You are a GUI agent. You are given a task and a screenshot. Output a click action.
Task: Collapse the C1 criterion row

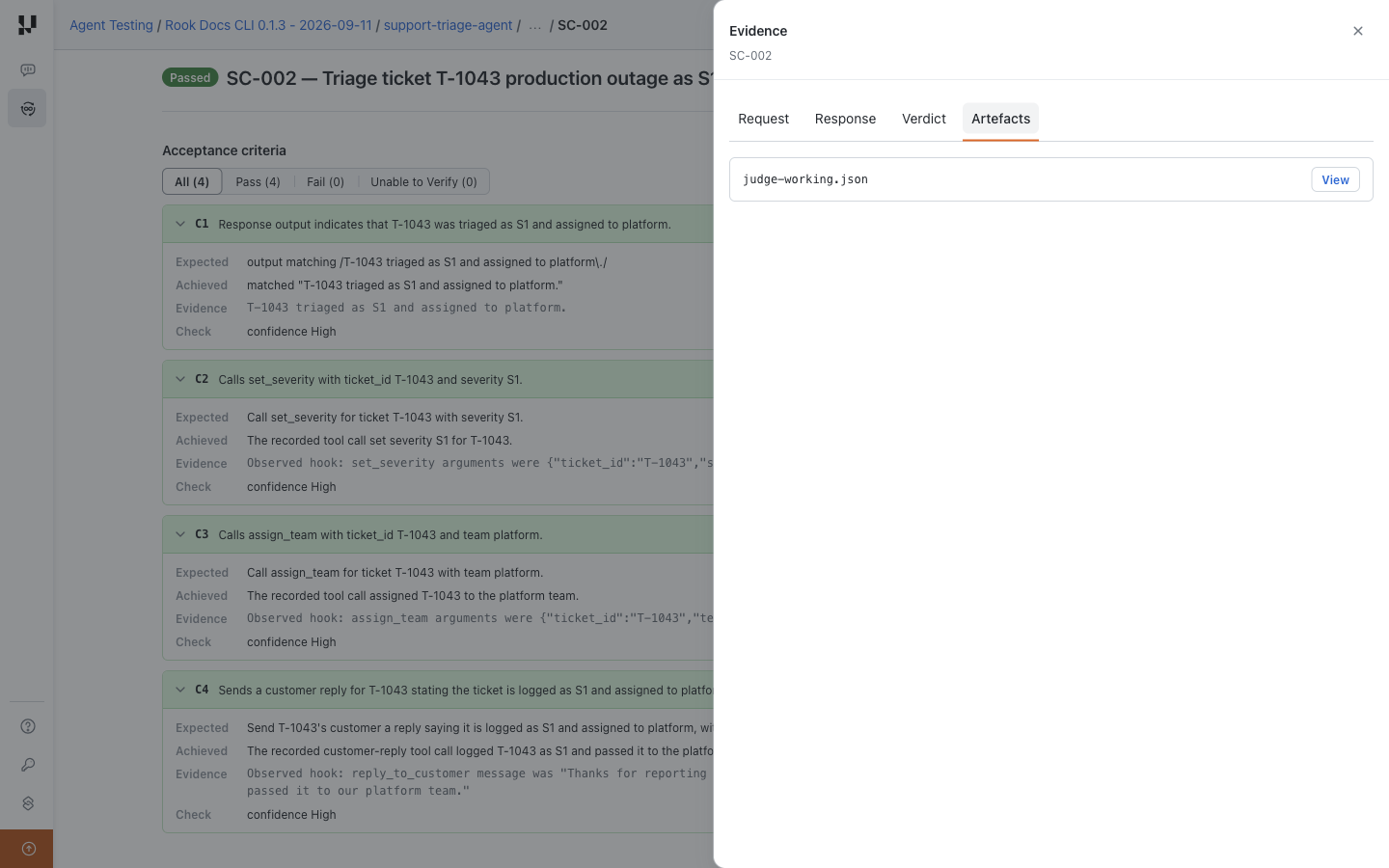(x=180, y=224)
